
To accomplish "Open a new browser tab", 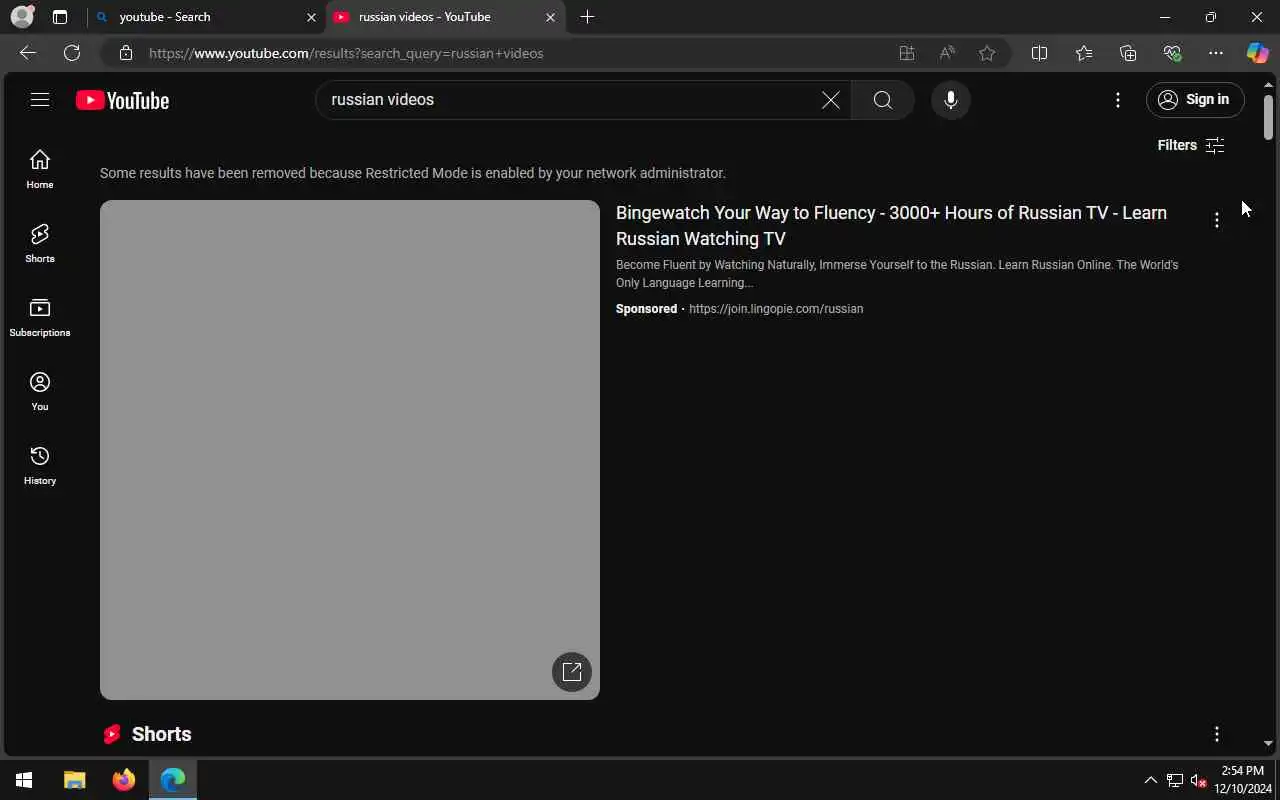I will pos(587,17).
